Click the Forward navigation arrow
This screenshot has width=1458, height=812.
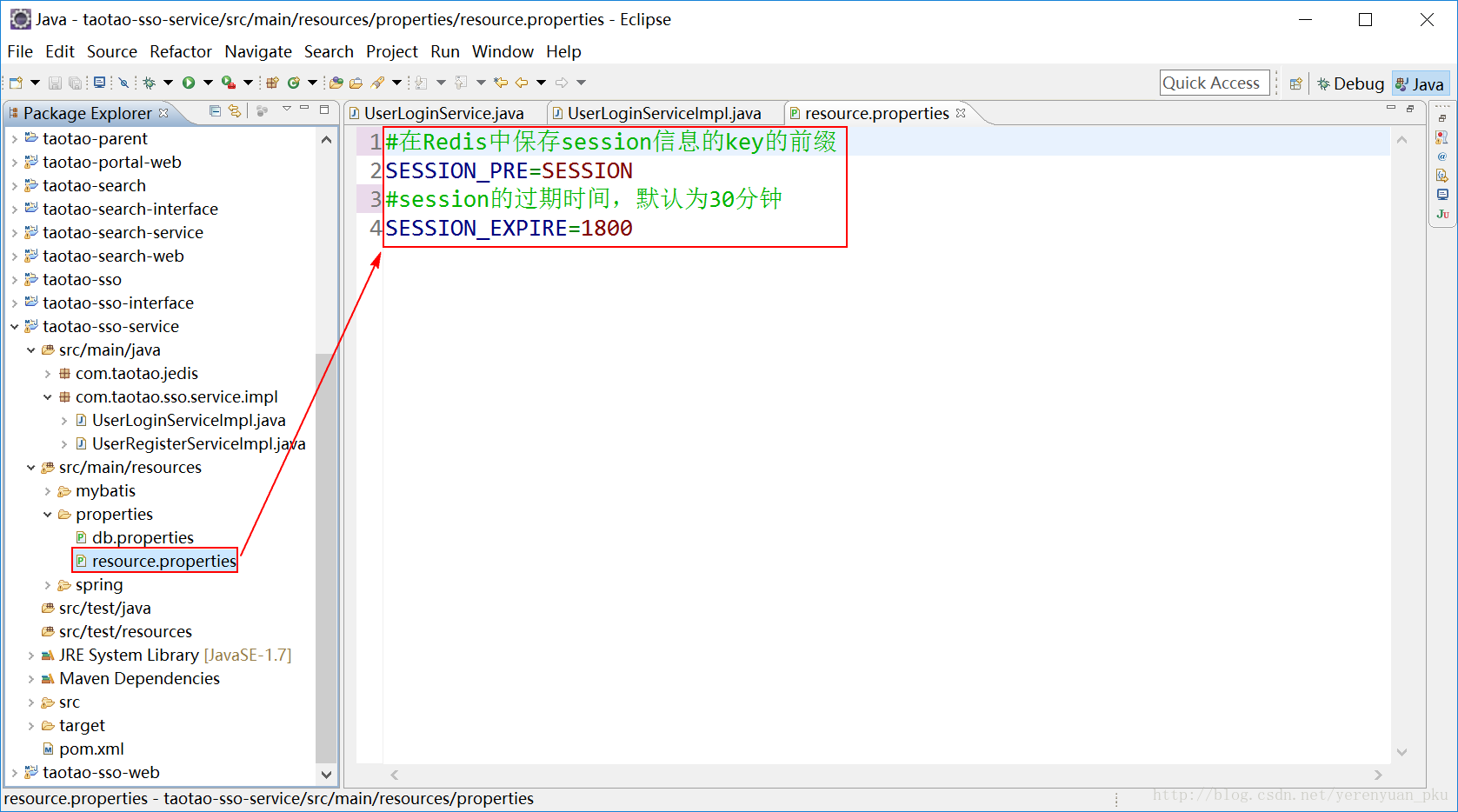click(x=562, y=83)
